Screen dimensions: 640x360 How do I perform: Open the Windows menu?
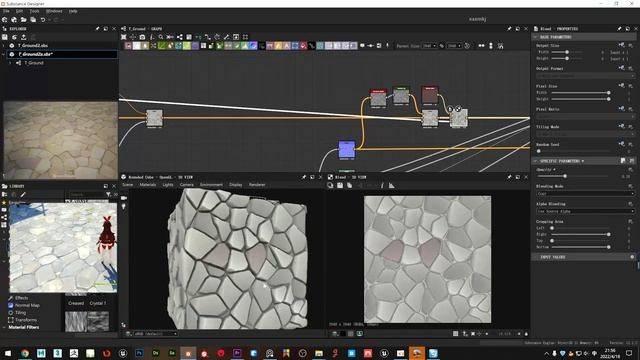tap(54, 11)
